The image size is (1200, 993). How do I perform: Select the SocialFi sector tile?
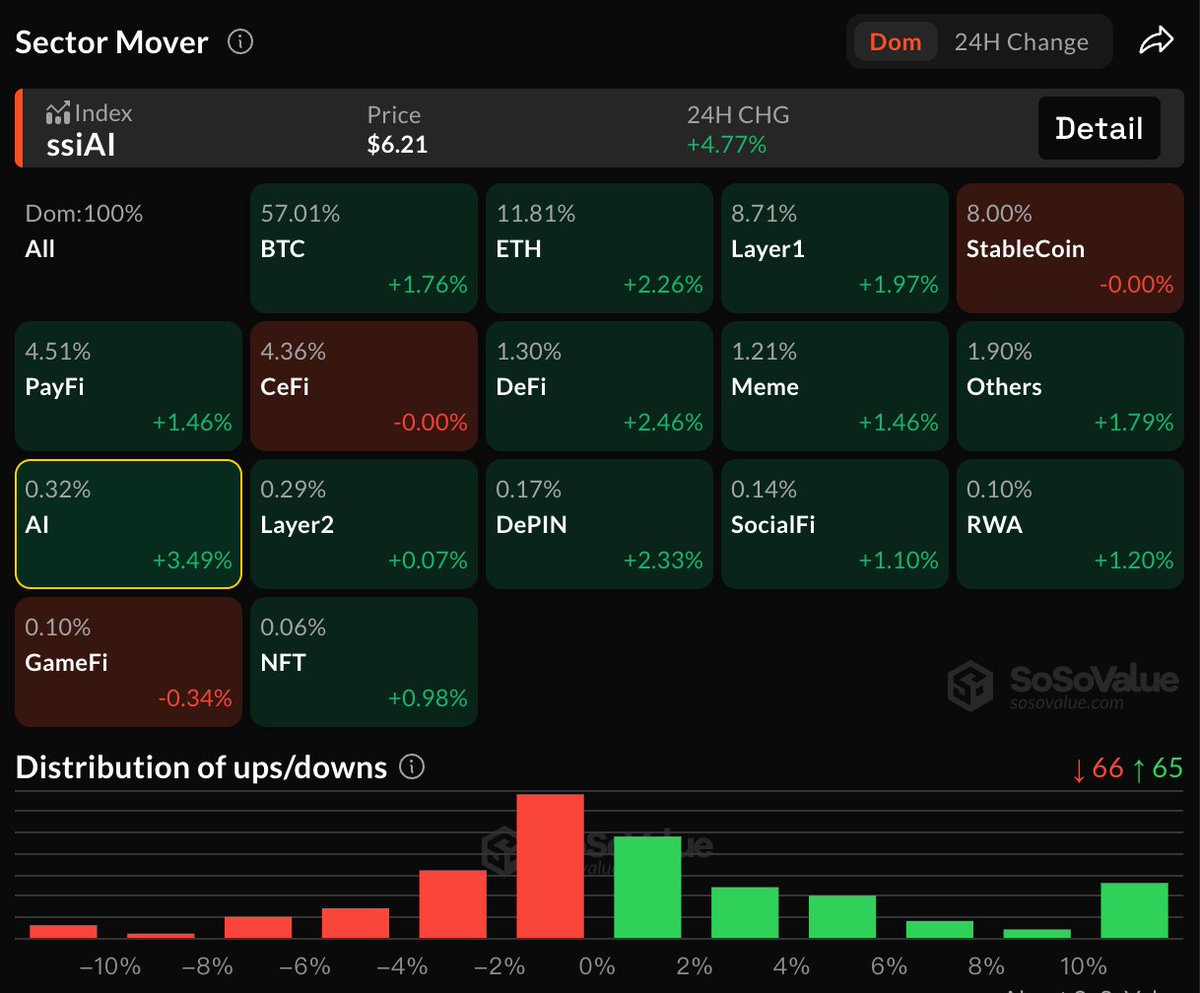(x=835, y=524)
